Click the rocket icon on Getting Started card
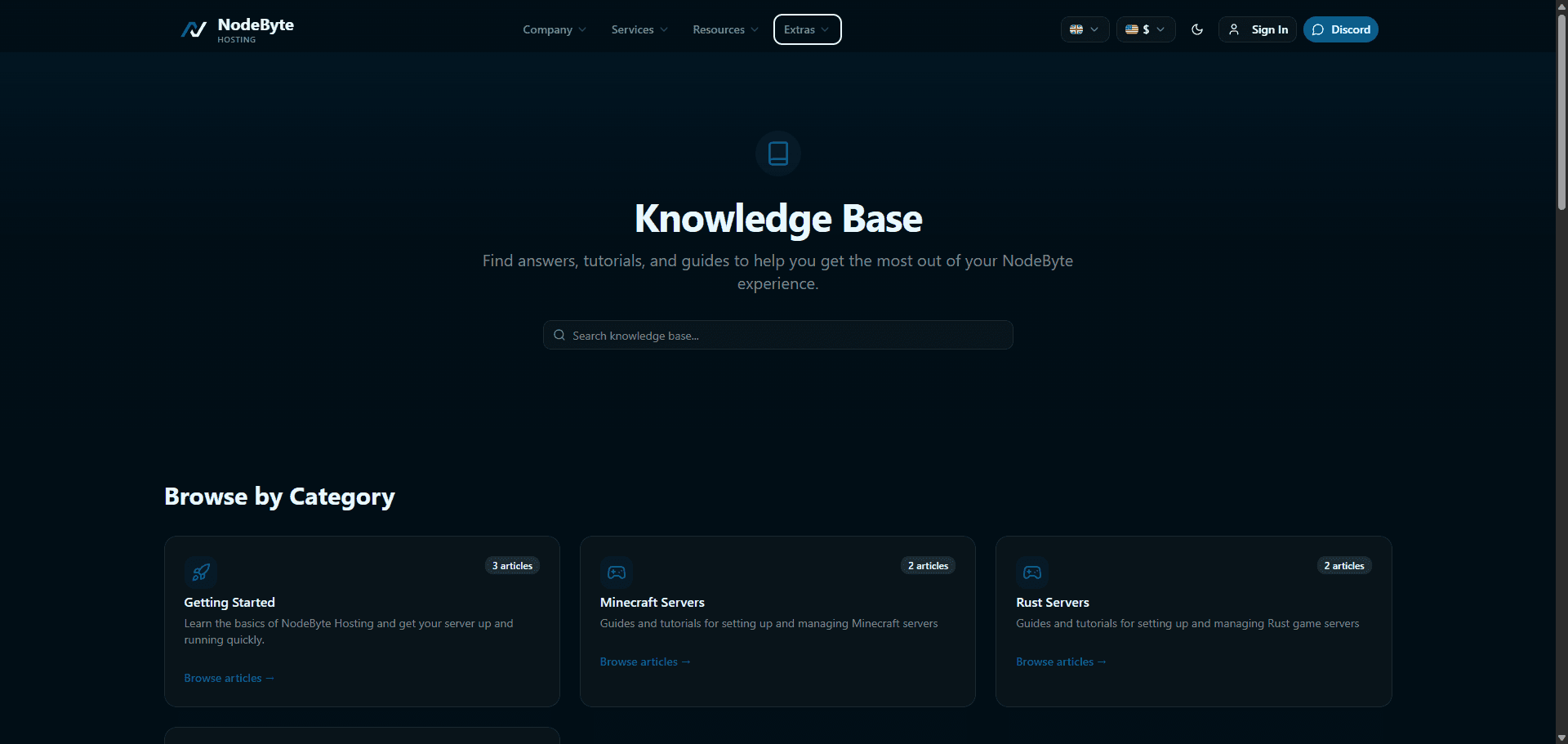This screenshot has height=744, width=1568. tap(201, 572)
